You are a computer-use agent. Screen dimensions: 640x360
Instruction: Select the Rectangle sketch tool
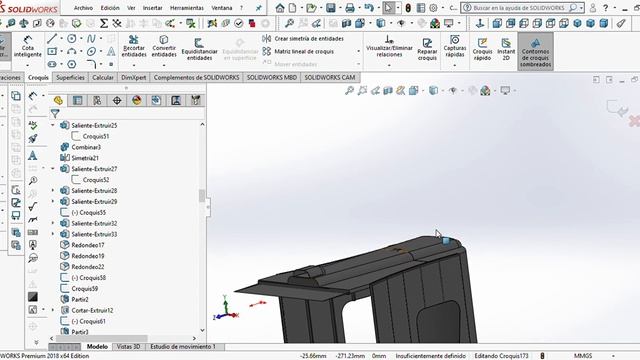[52, 51]
